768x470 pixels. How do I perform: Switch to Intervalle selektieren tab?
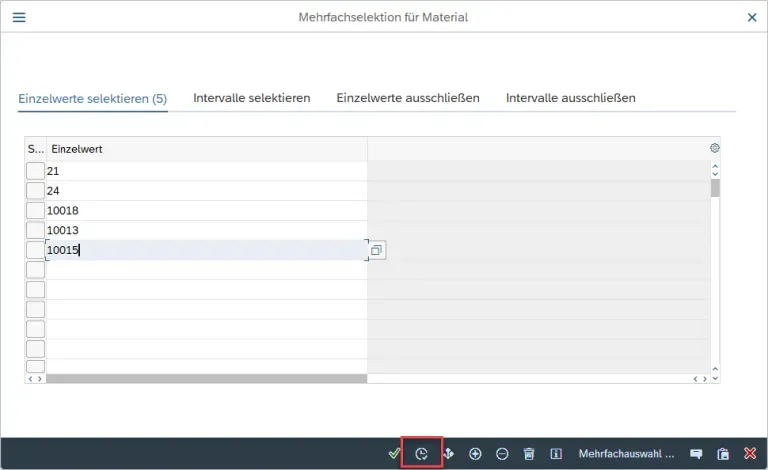pyautogui.click(x=251, y=98)
